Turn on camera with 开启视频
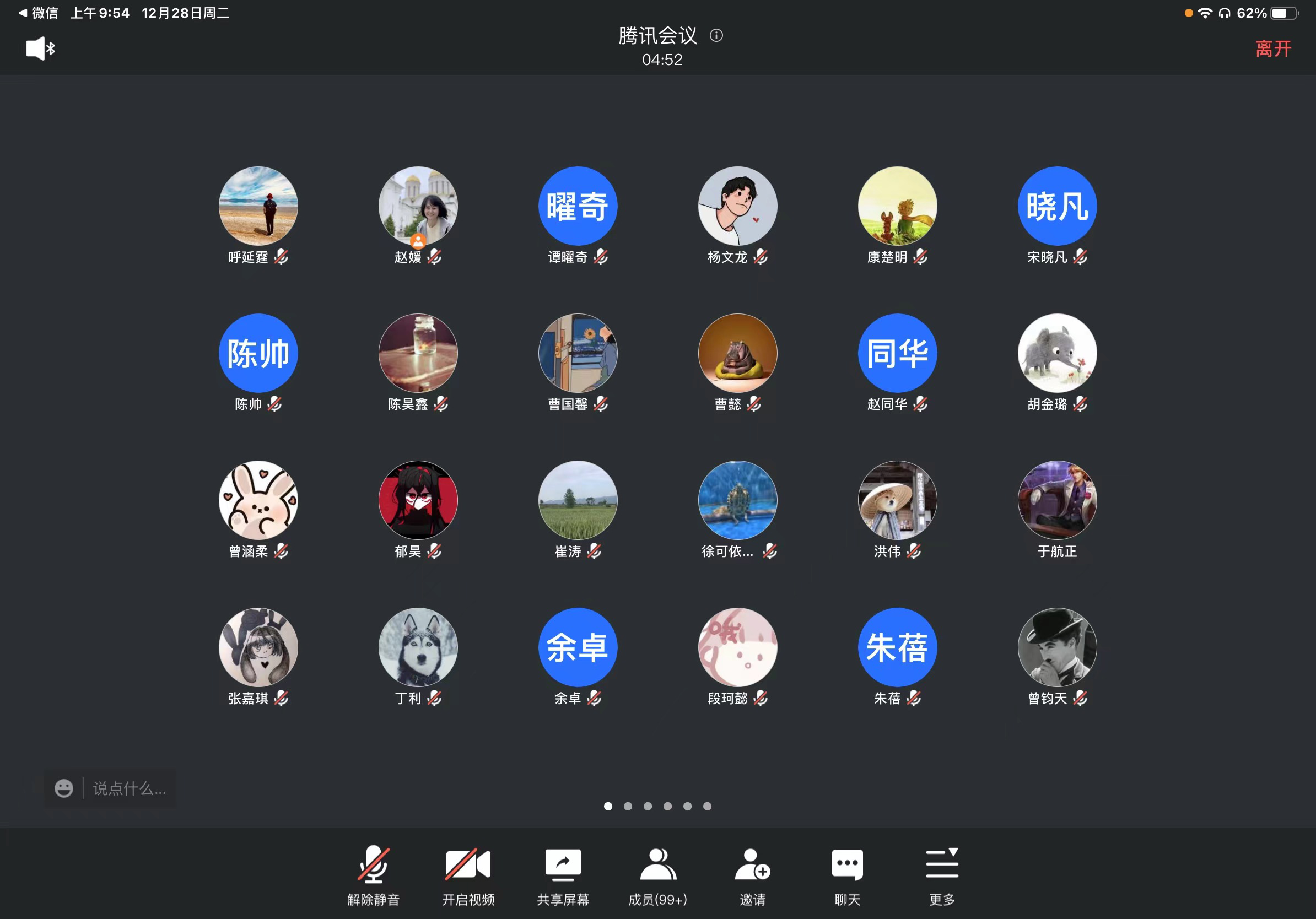This screenshot has width=1316, height=919. click(x=468, y=864)
